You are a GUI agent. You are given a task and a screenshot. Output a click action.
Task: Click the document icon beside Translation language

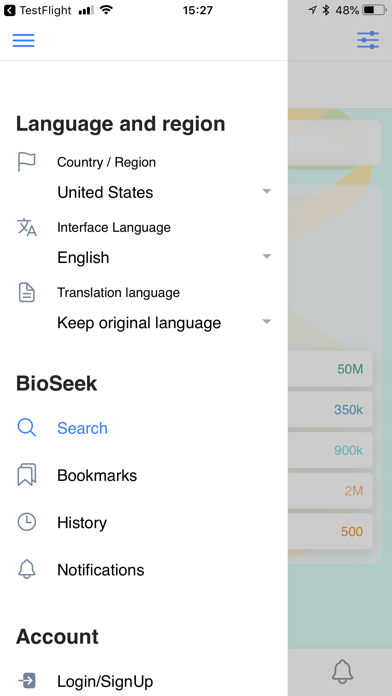point(27,293)
